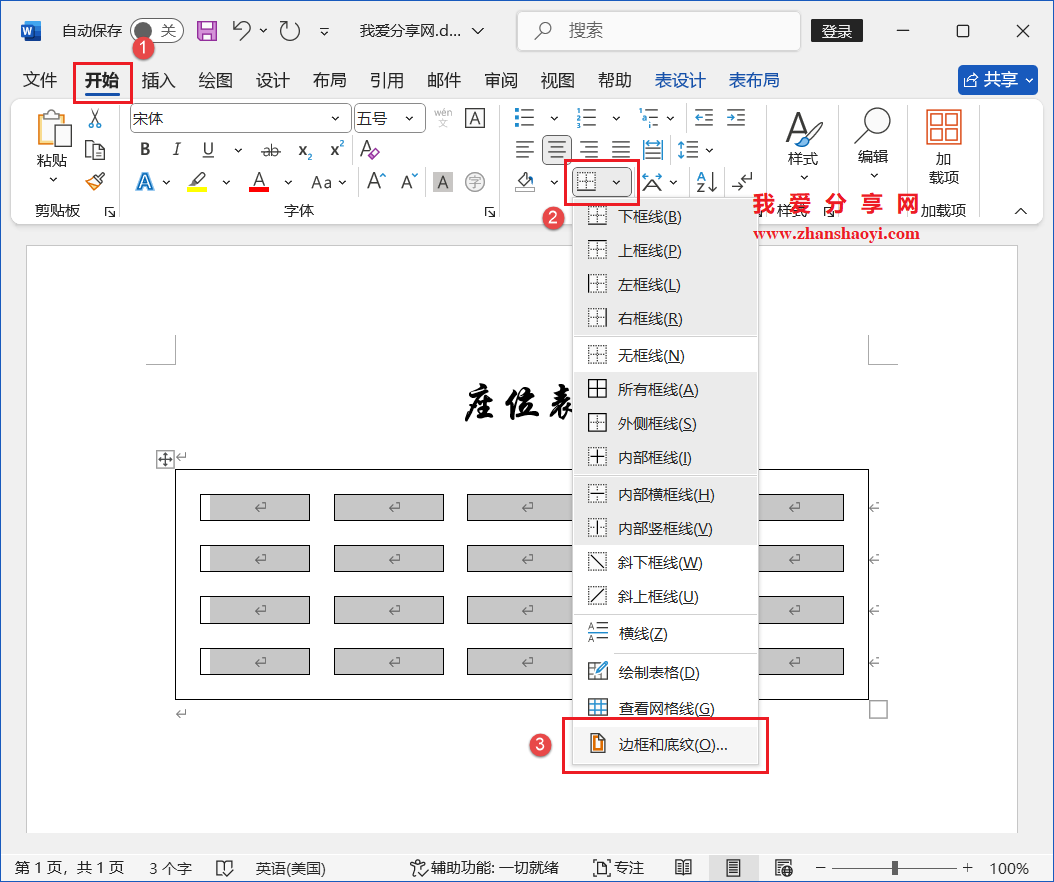
Task: Expand the line spacing dropdown arrow
Action: 709,150
